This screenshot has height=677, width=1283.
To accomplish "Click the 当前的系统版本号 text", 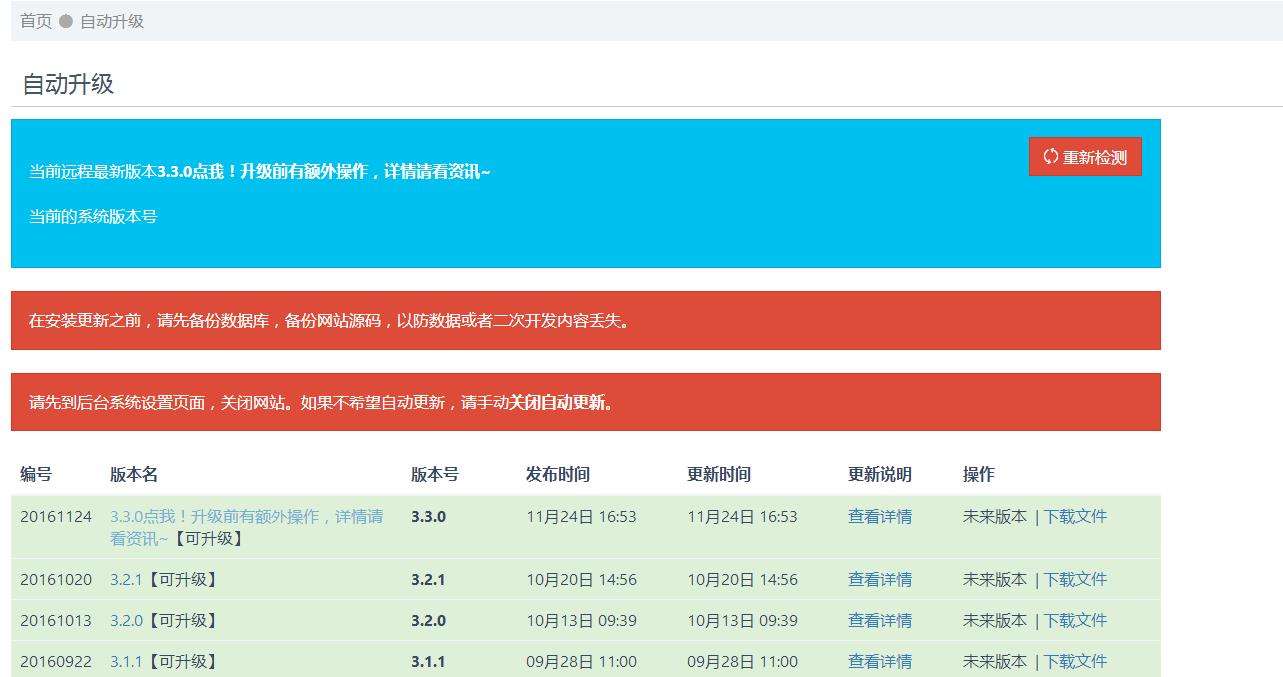I will pos(93,216).
